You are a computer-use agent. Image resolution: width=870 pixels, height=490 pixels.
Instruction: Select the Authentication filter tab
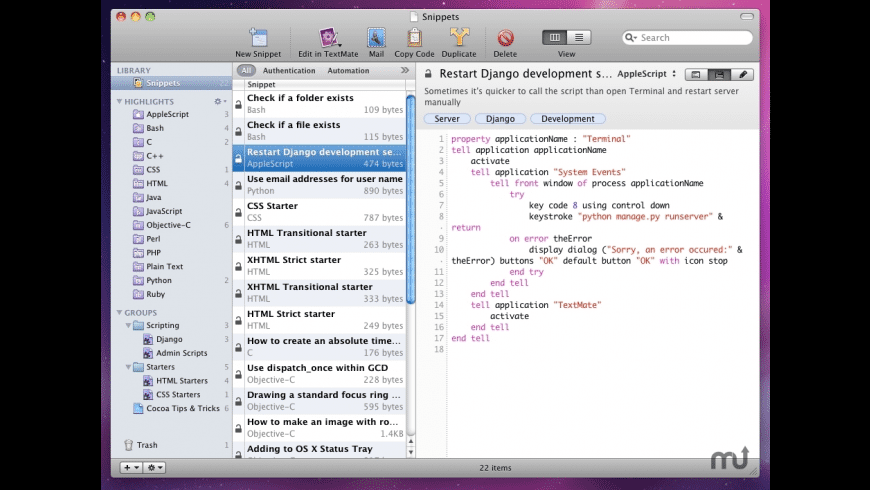coord(289,70)
